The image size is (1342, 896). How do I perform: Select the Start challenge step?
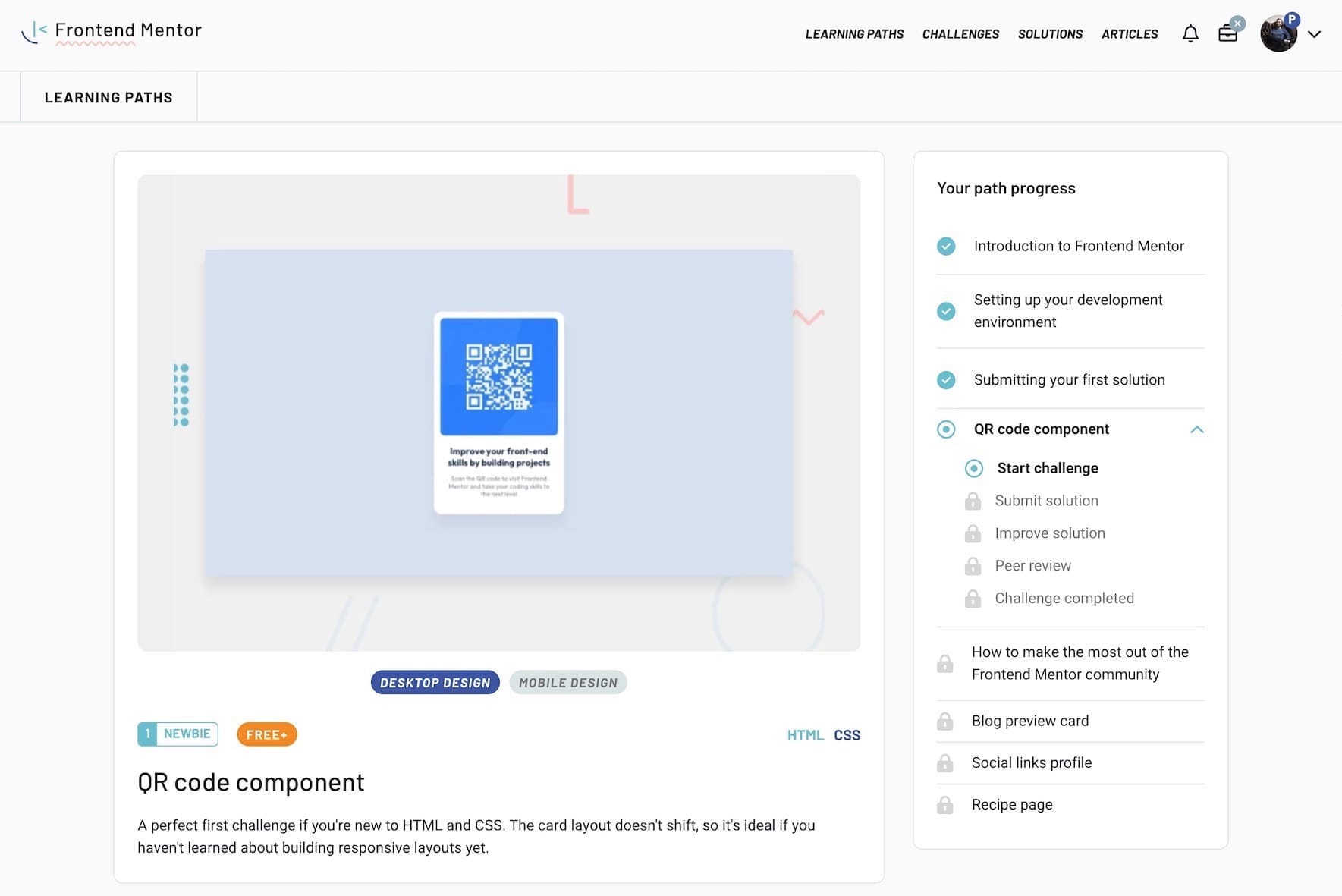[x=1048, y=468]
